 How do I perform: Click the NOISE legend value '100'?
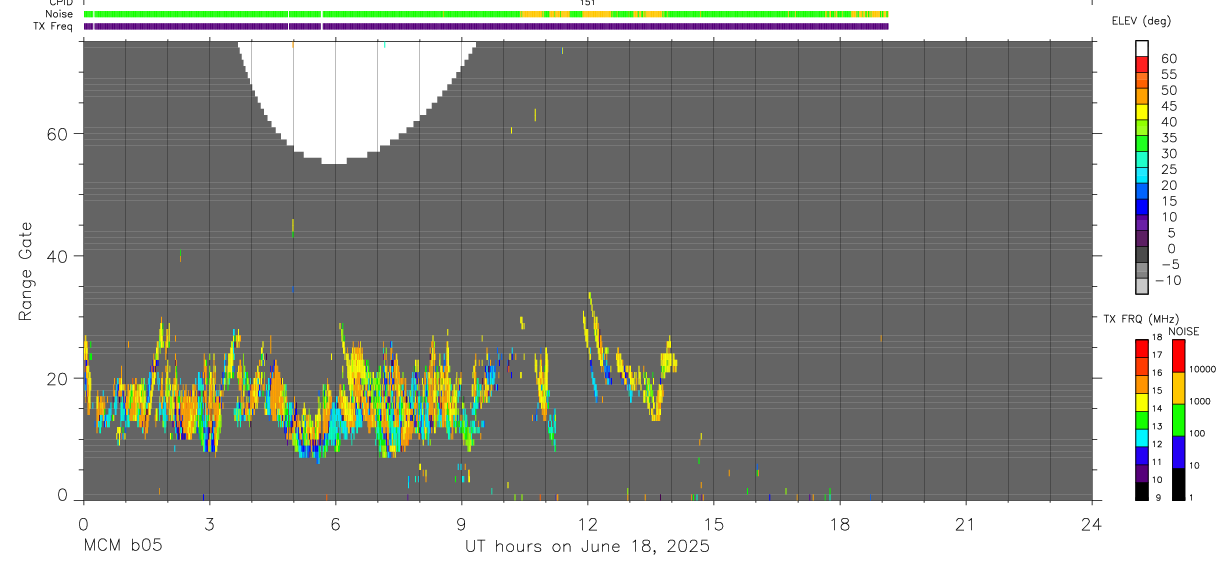pos(1196,433)
